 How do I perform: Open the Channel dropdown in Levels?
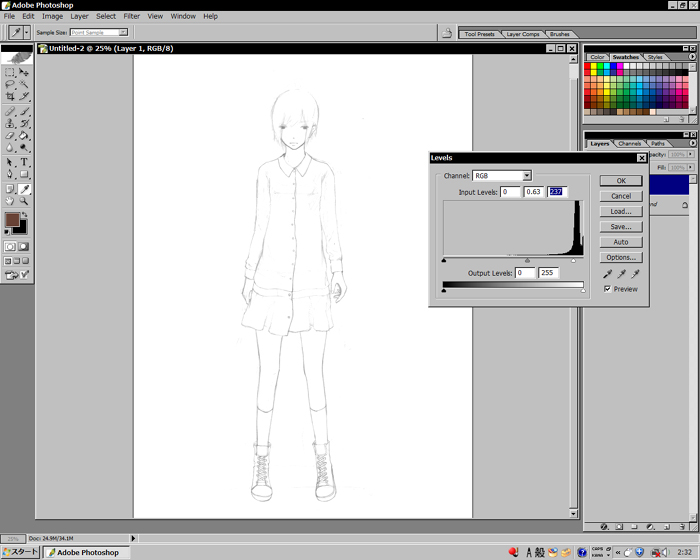526,176
